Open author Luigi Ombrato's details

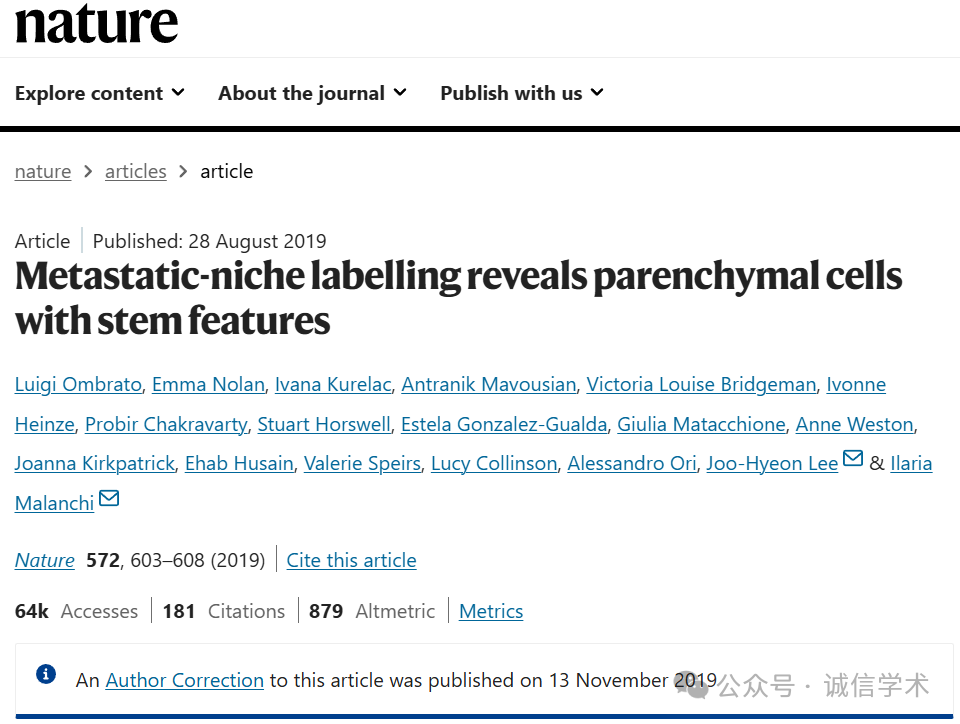tap(78, 384)
